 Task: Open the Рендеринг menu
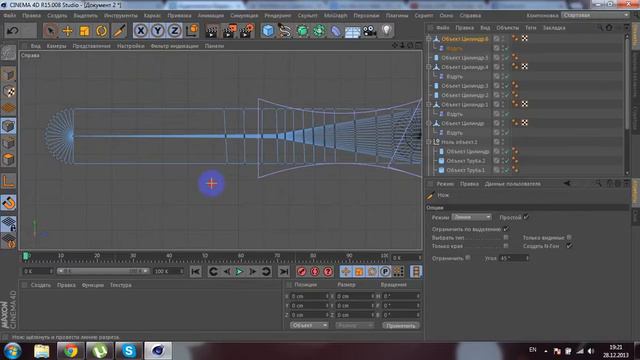278,16
